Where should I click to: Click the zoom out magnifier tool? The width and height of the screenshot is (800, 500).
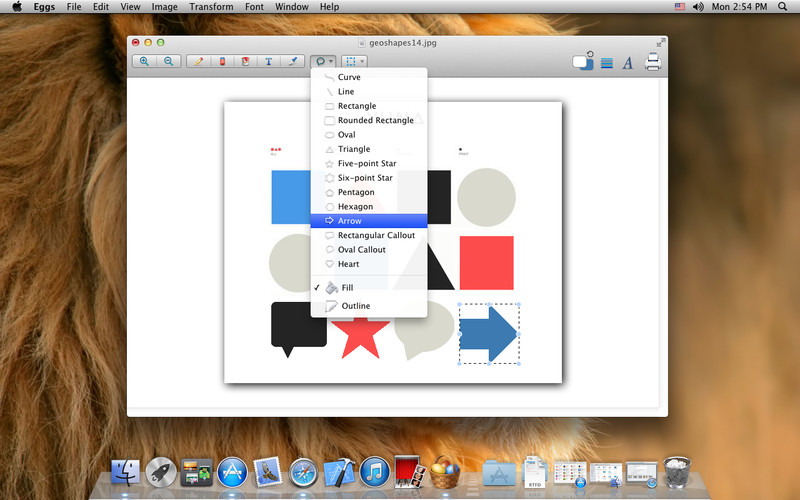pos(168,61)
